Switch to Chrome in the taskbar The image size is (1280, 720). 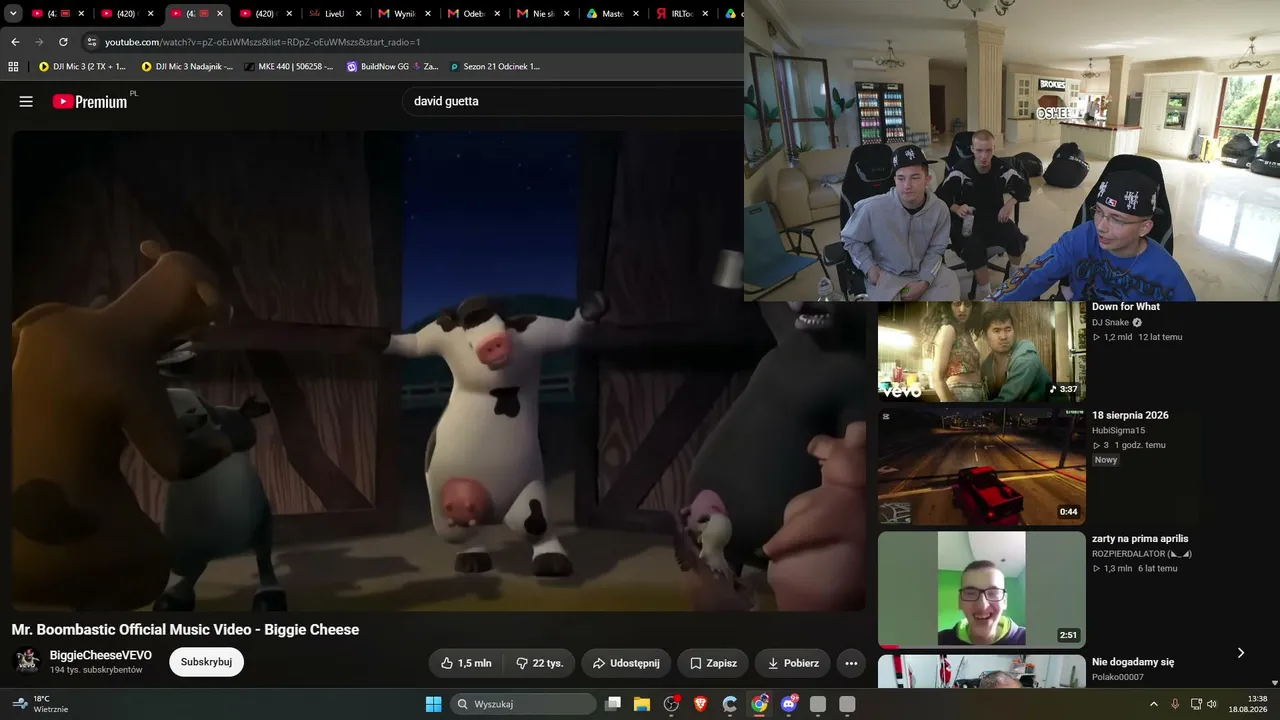coord(760,704)
